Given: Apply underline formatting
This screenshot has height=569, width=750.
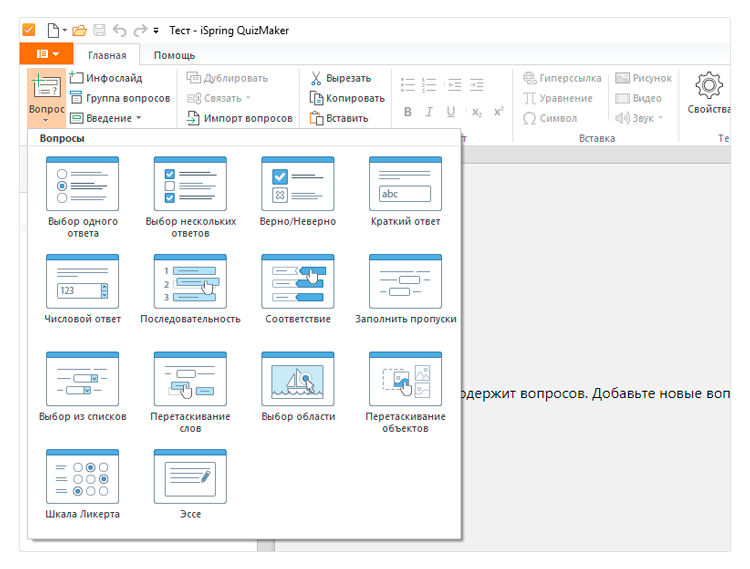Looking at the screenshot, I should coord(451,112).
